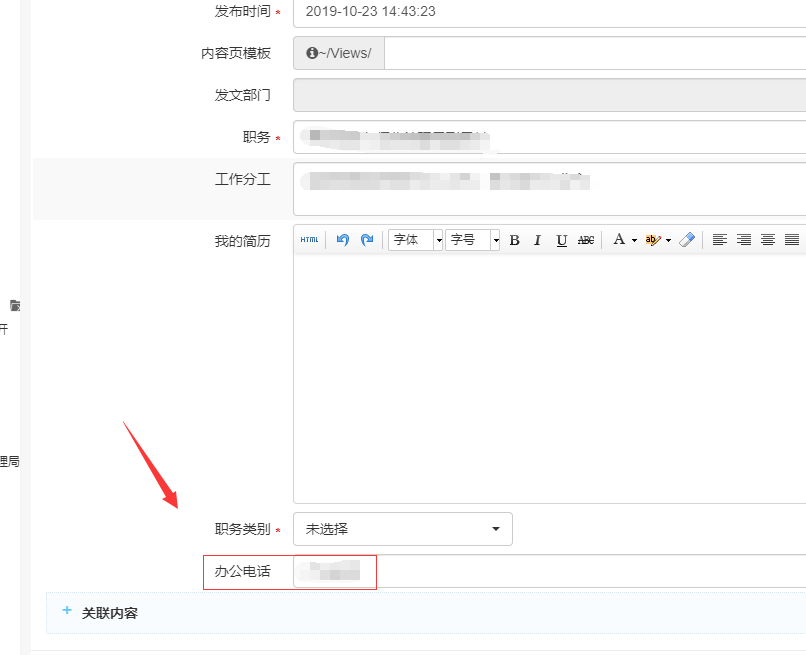Click the HTML source mode icon

pyautogui.click(x=310, y=240)
